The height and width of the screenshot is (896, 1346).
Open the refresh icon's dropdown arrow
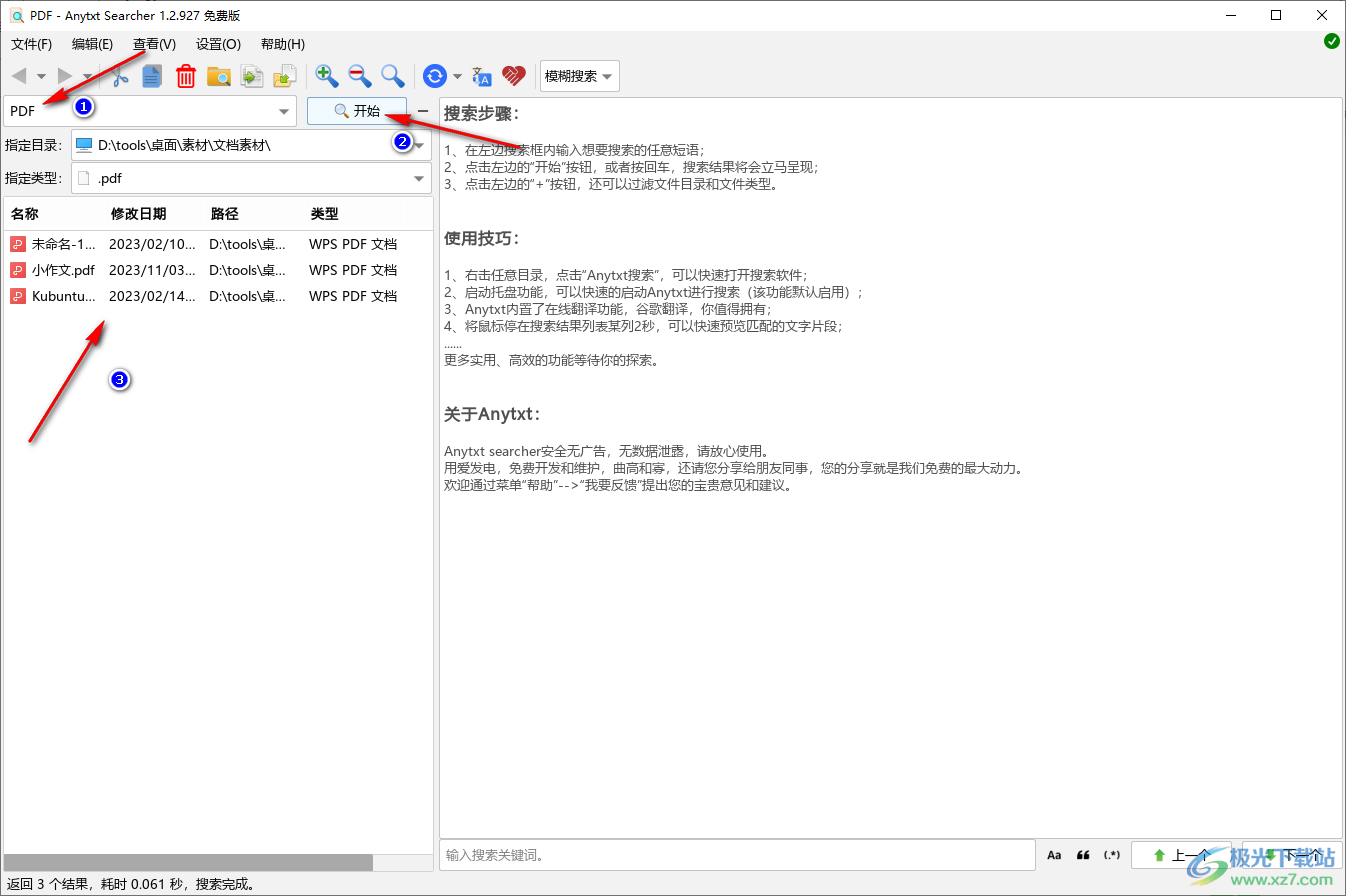click(457, 76)
